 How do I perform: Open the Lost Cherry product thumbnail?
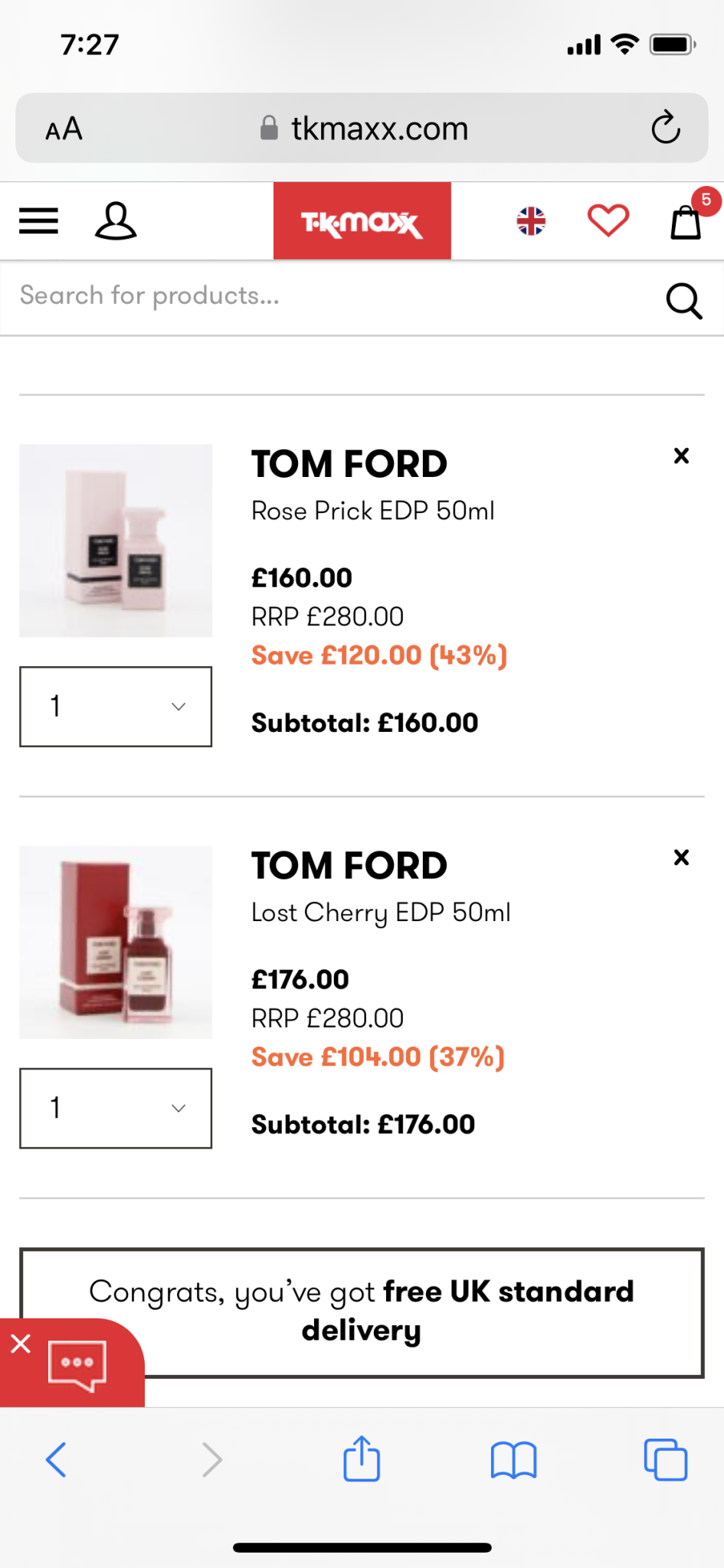pyautogui.click(x=116, y=942)
